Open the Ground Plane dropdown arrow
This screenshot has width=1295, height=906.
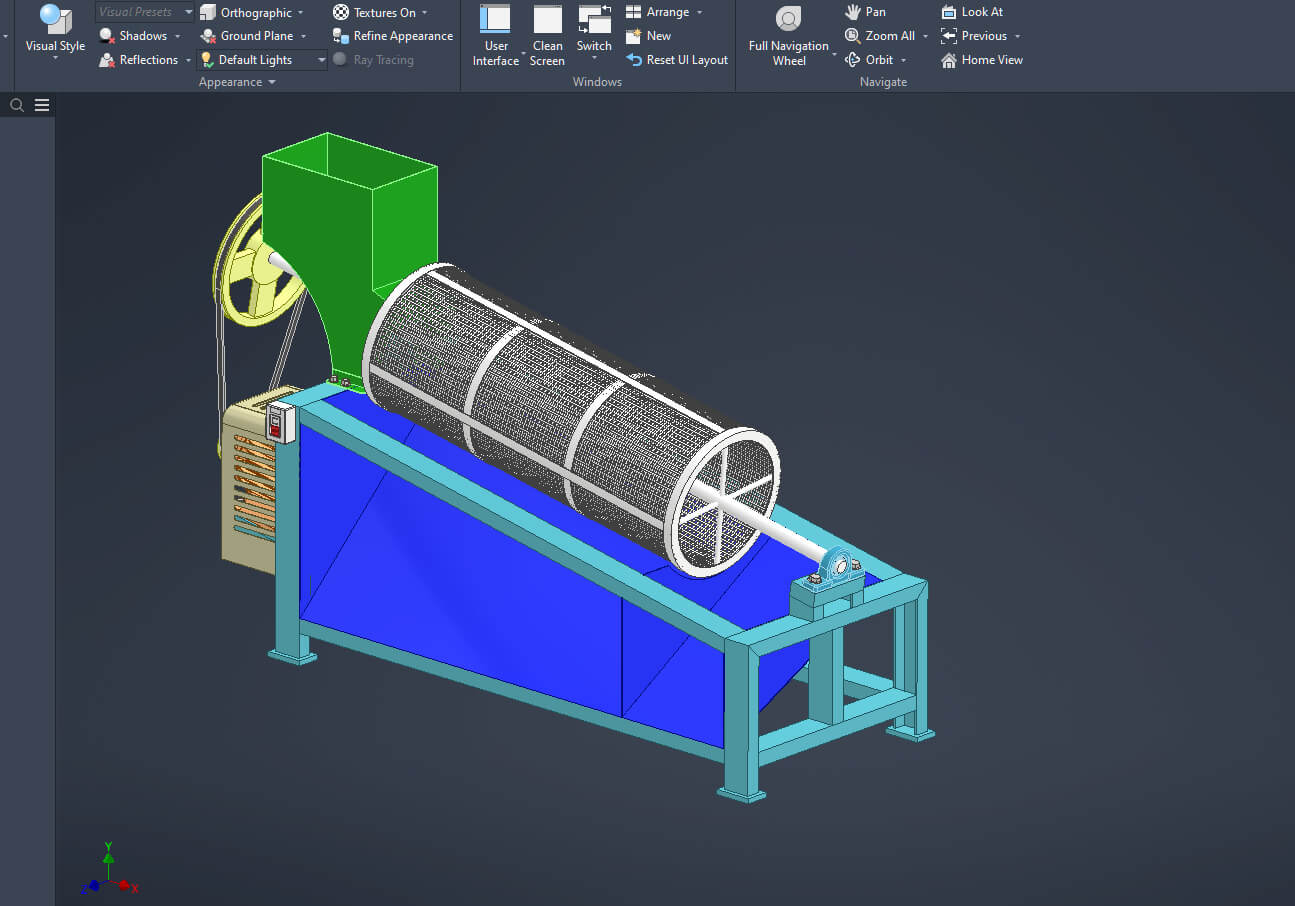[303, 36]
